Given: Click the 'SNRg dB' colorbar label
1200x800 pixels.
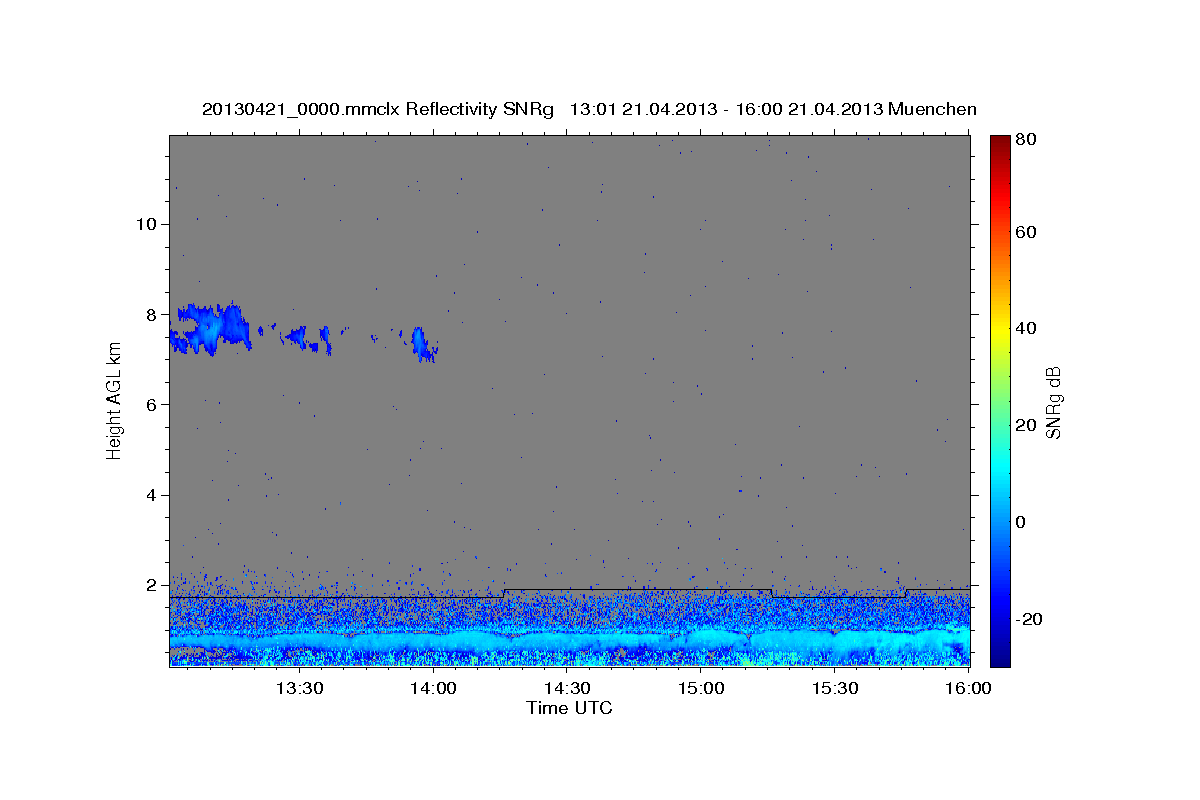Looking at the screenshot, I should 1053,402.
